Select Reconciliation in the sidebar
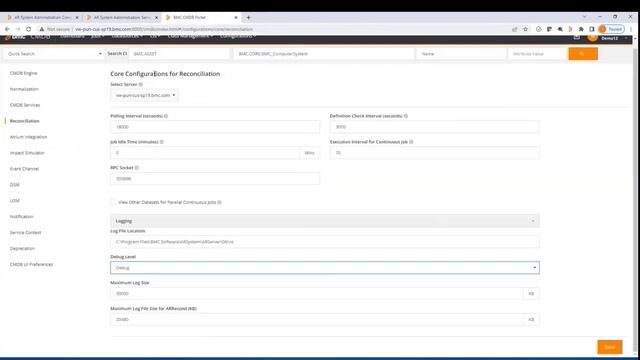The width and height of the screenshot is (640, 360). point(24,121)
